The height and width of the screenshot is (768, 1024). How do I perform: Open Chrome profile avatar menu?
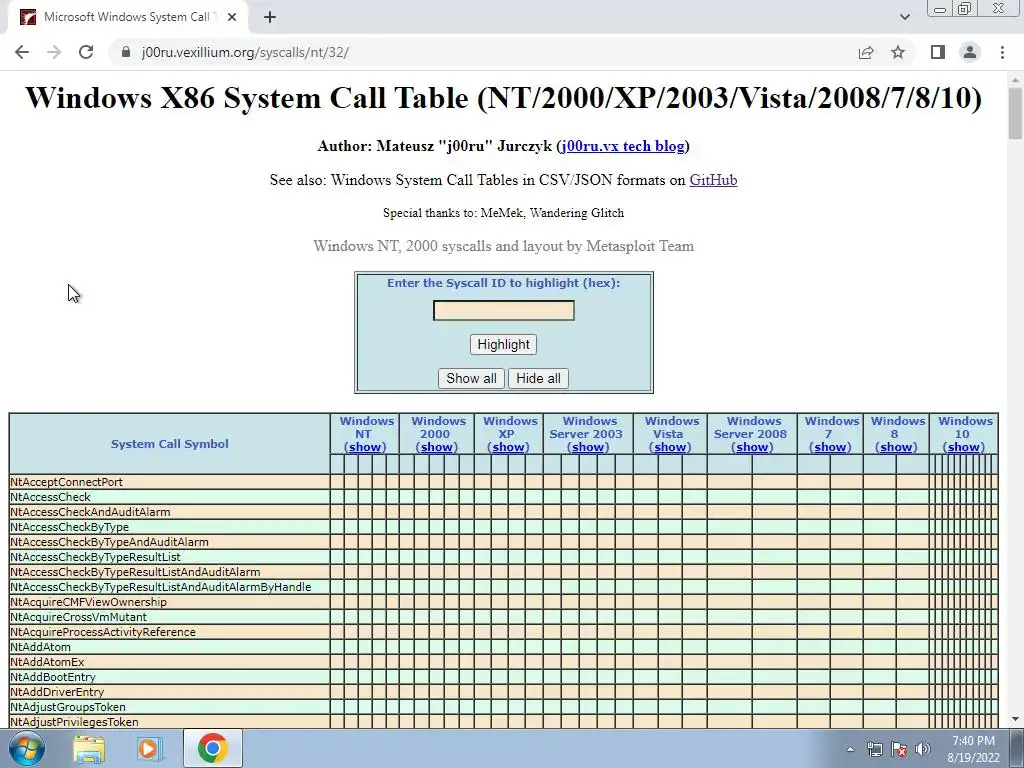pyautogui.click(x=970, y=52)
